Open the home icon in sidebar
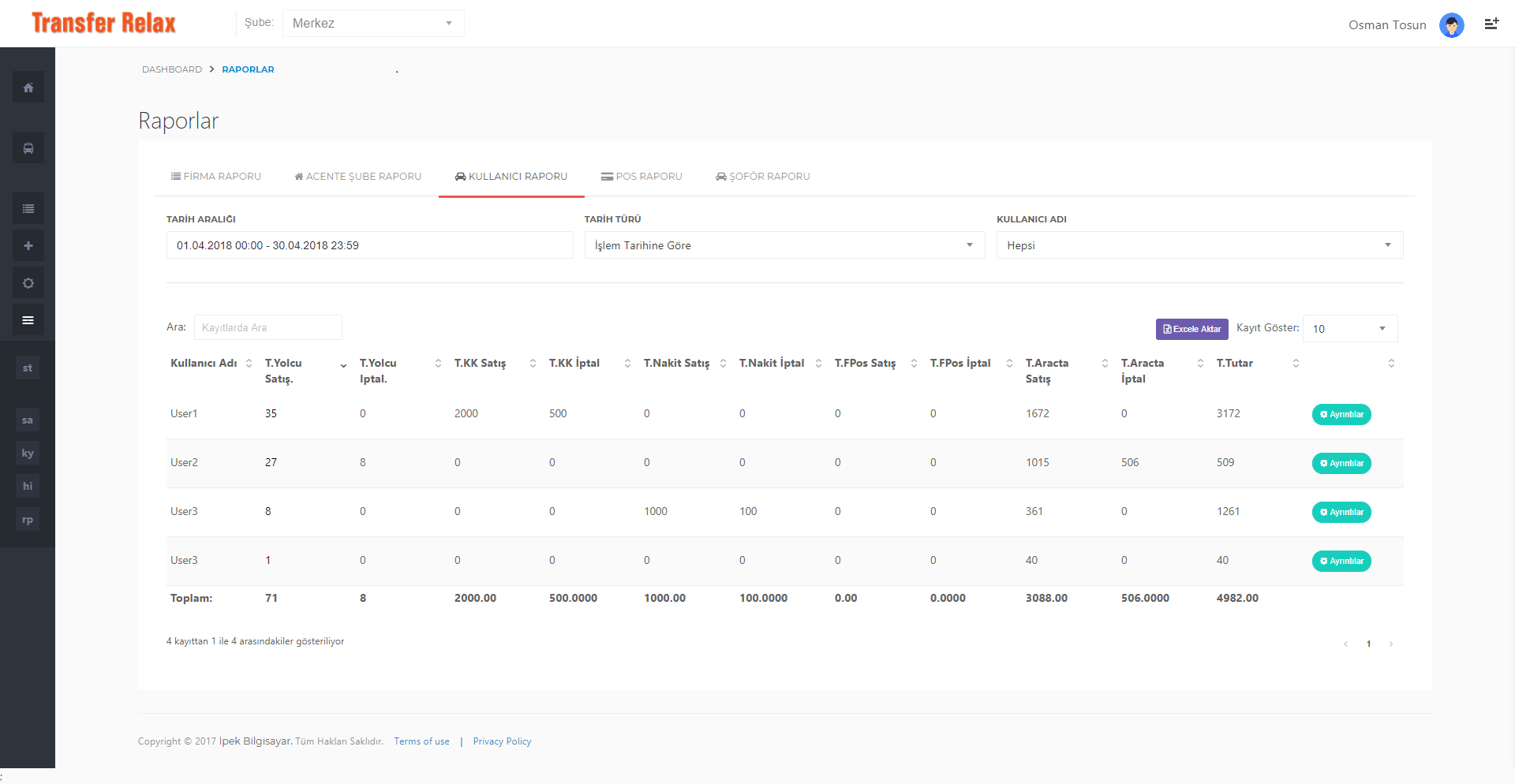The width and height of the screenshot is (1515, 784). [28, 88]
